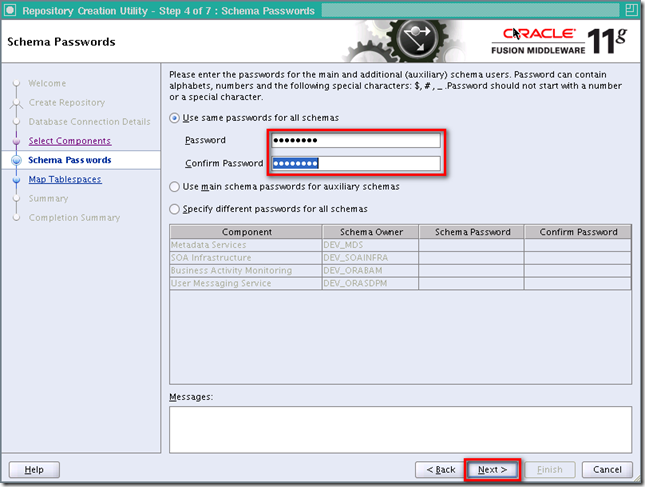The width and height of the screenshot is (645, 487).
Task: Go back with the Back button
Action: [x=441, y=469]
